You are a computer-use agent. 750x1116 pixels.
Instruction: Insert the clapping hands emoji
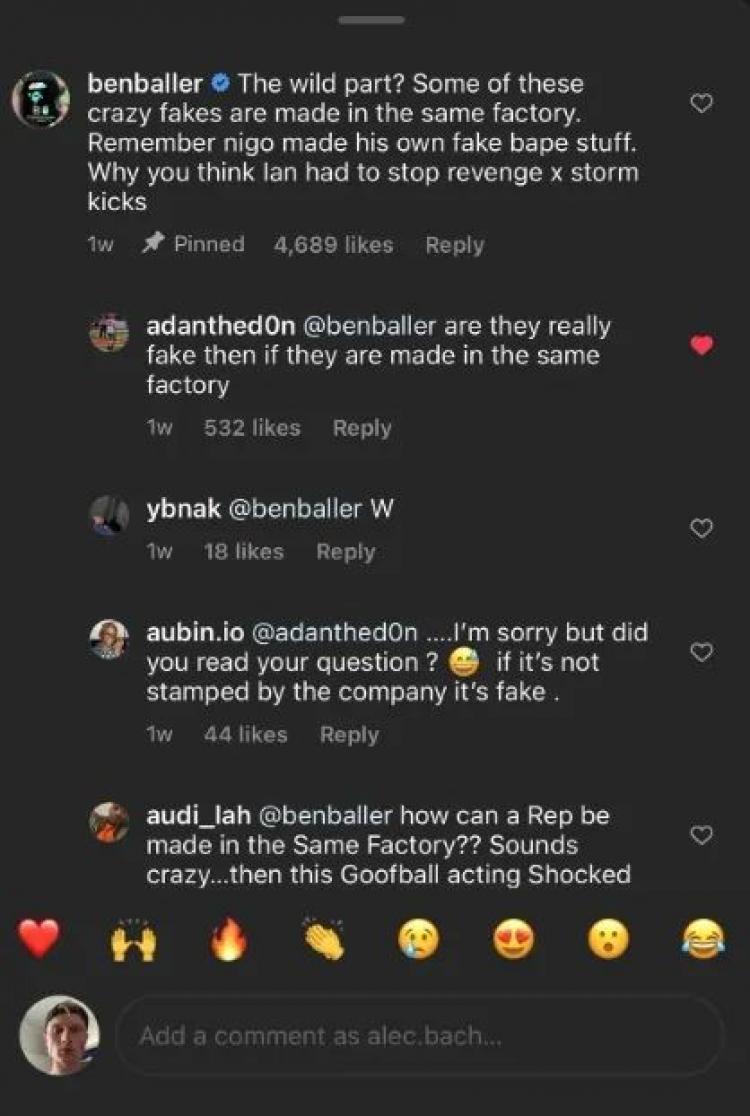323,939
